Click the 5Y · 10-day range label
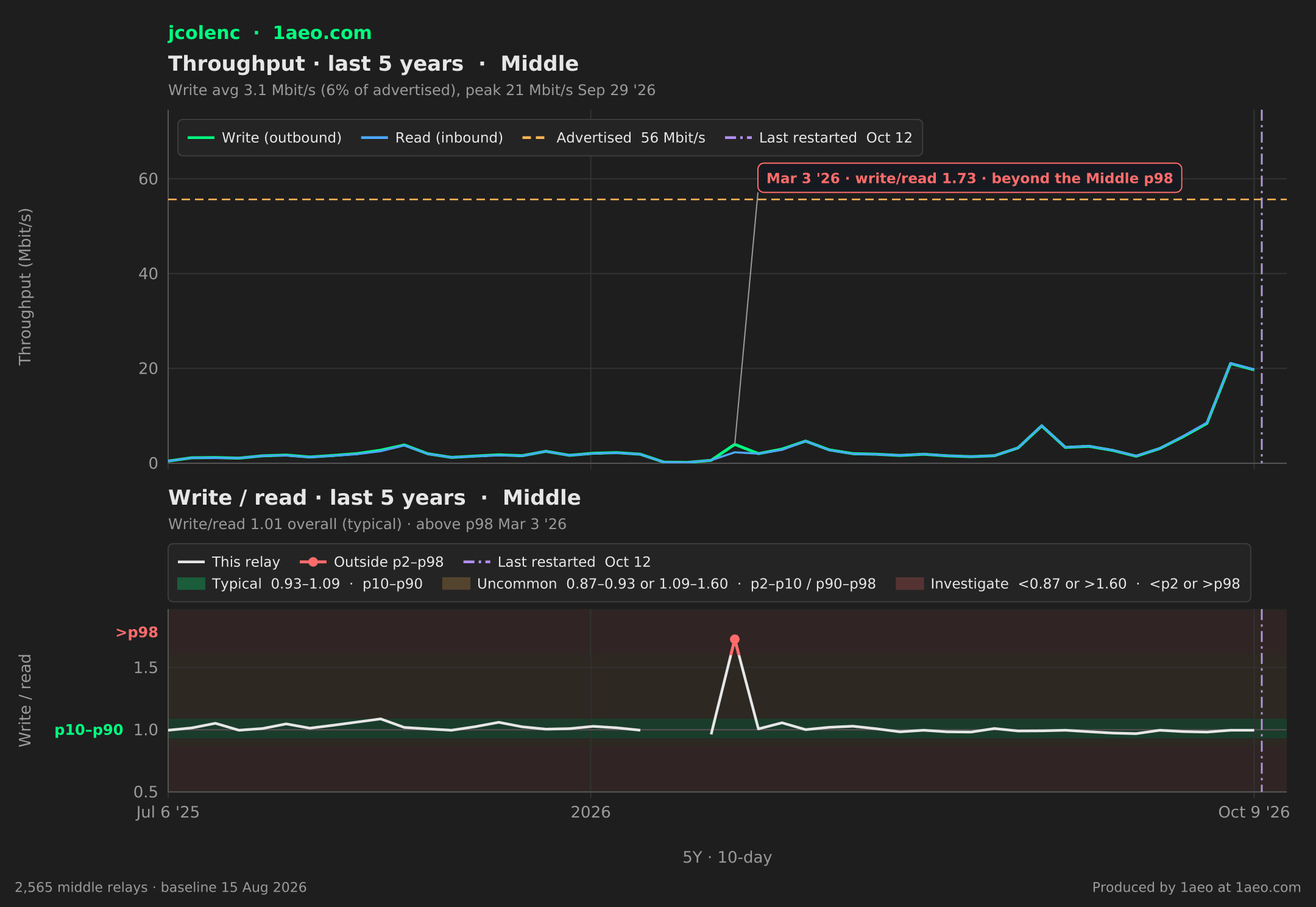This screenshot has width=1316, height=907. click(727, 858)
